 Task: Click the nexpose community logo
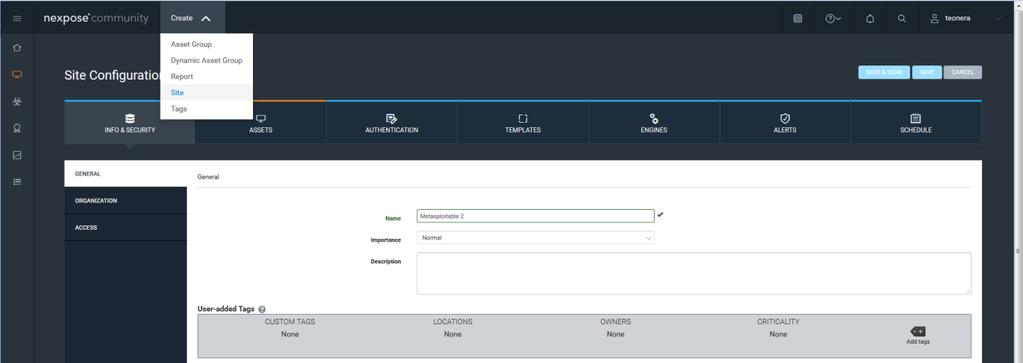coord(96,18)
